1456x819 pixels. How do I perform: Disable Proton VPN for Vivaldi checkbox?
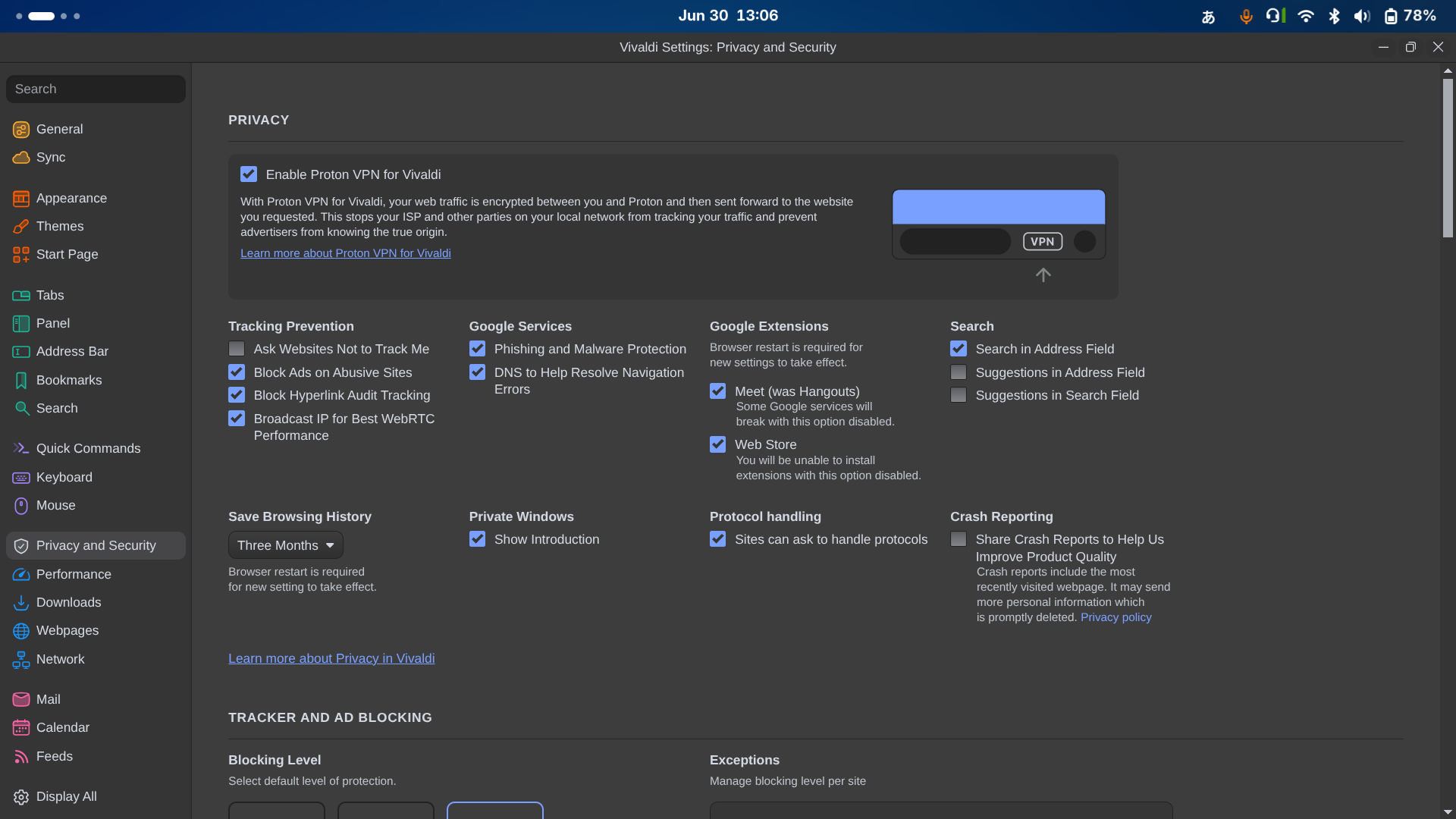pos(249,174)
